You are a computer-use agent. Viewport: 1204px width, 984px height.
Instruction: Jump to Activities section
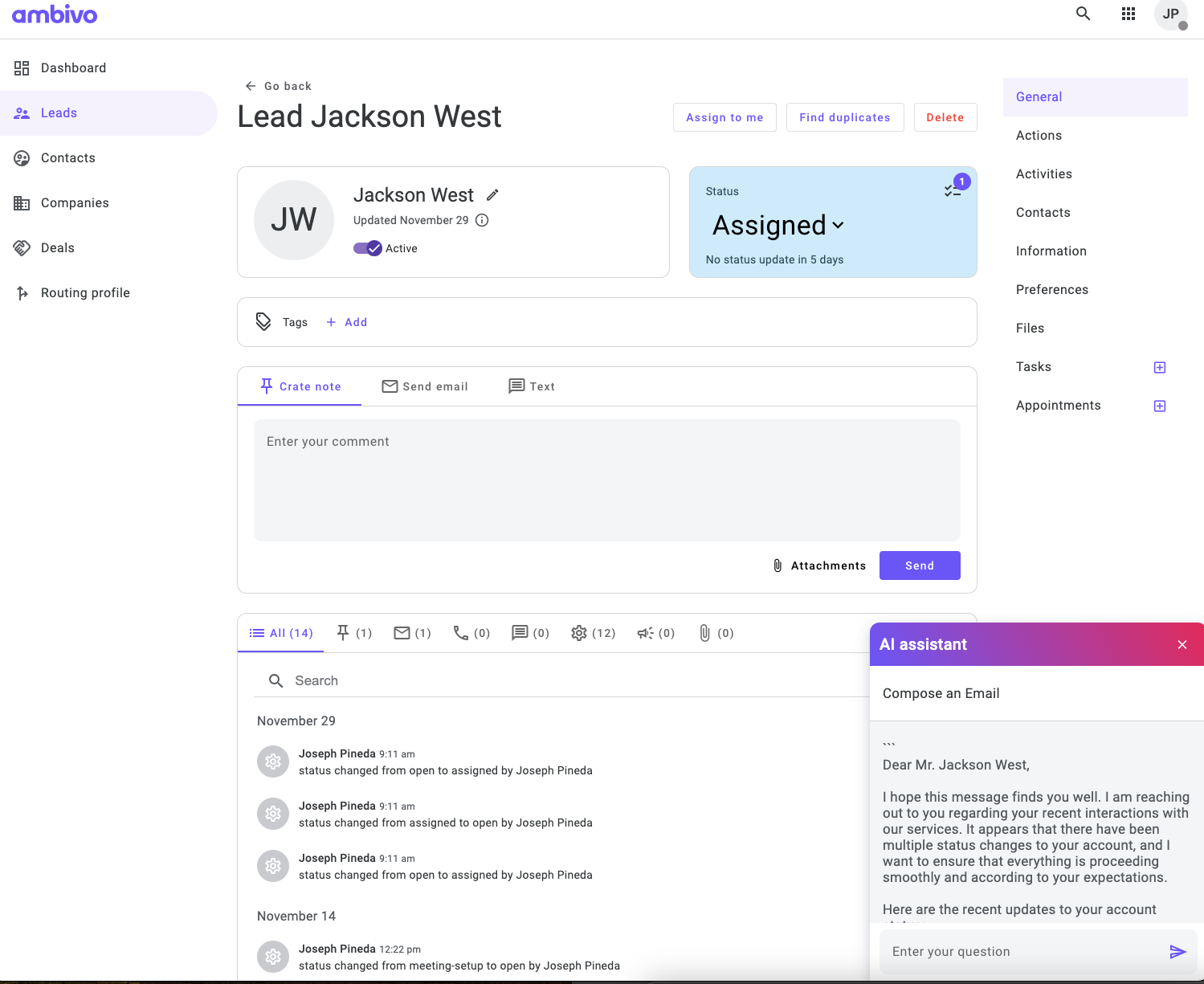coord(1096,174)
